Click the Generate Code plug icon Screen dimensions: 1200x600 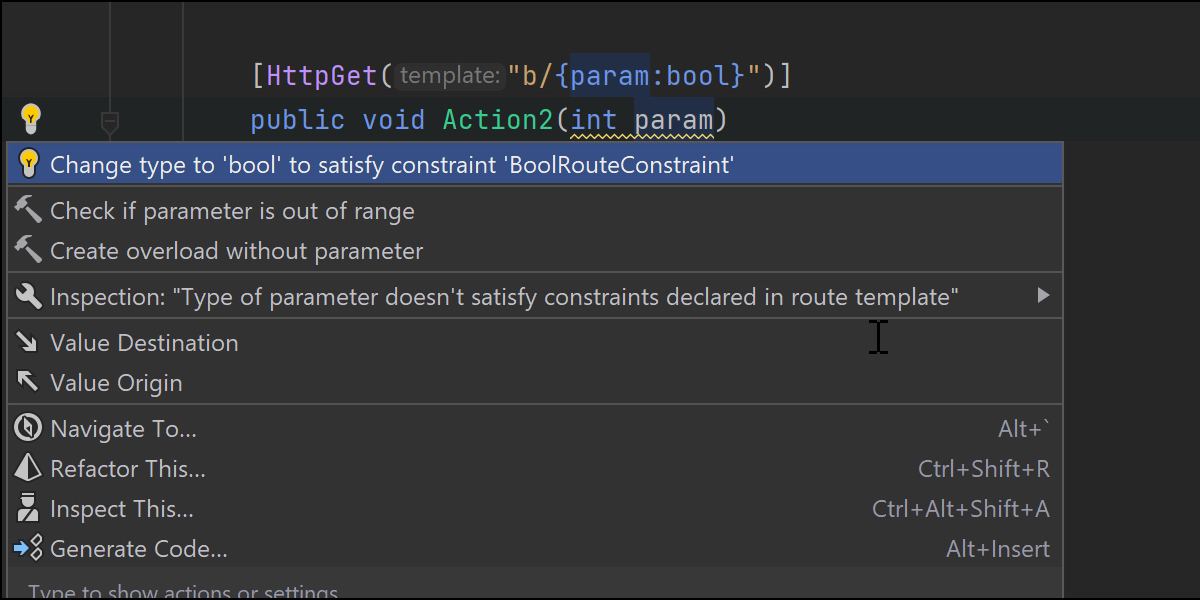pos(28,548)
